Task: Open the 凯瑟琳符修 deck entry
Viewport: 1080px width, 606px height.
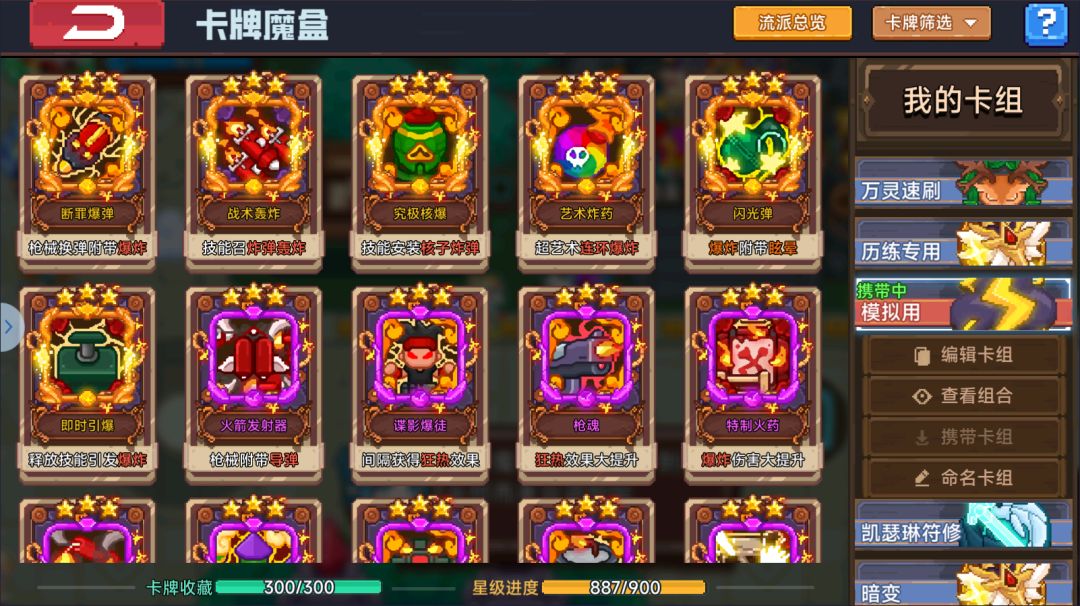Action: 963,525
